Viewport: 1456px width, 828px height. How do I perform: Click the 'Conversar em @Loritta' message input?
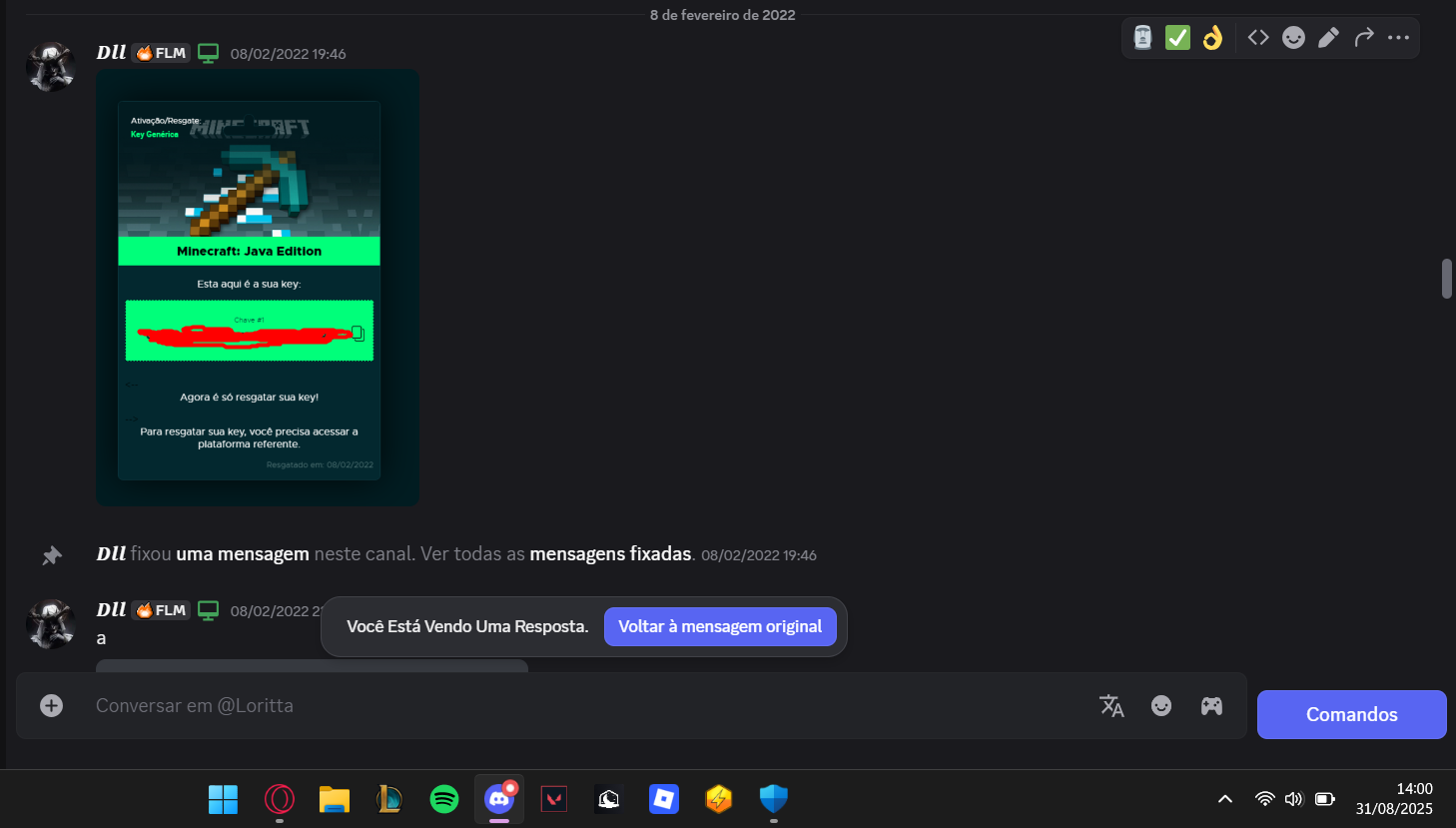(x=589, y=706)
